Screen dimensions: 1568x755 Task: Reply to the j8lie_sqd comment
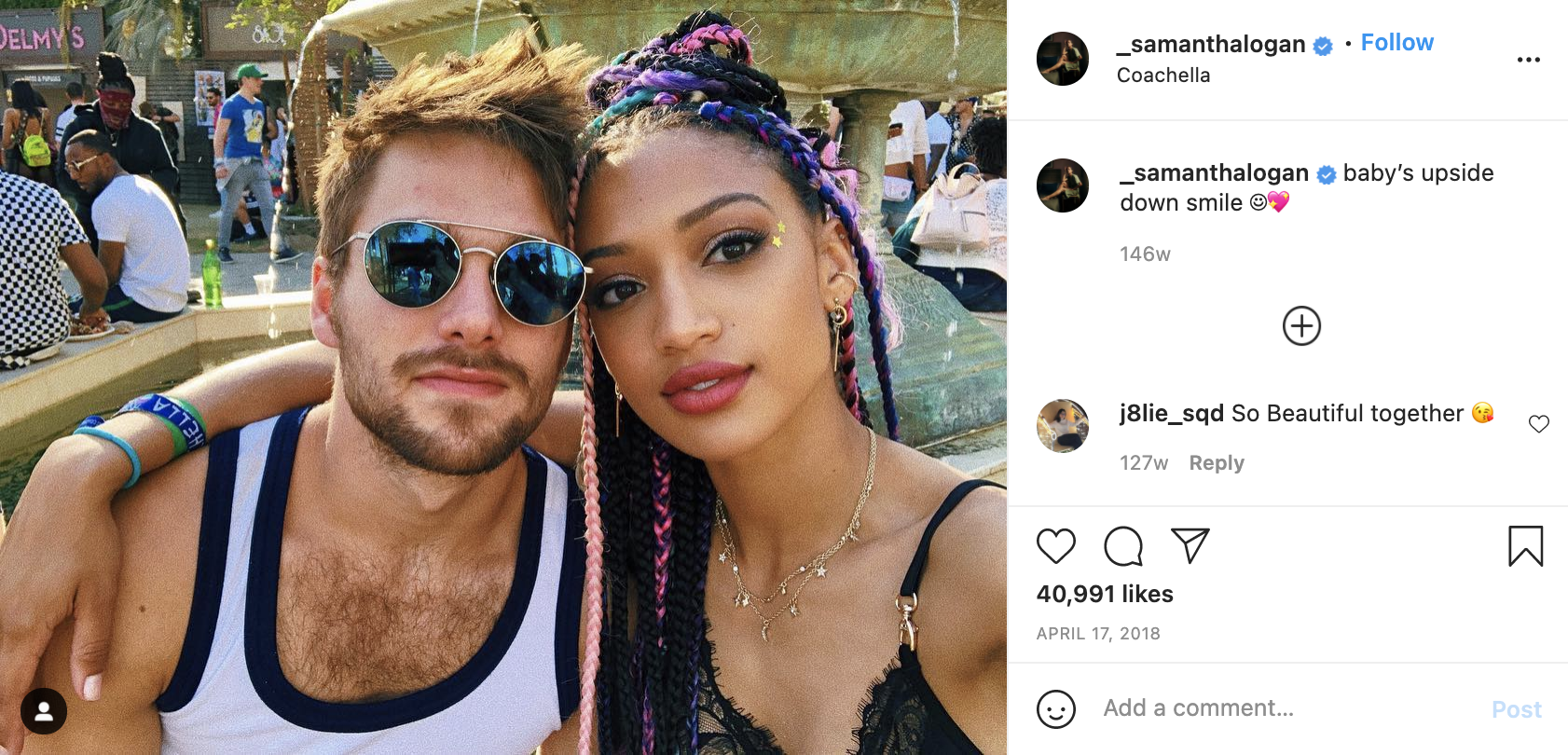tap(1217, 463)
